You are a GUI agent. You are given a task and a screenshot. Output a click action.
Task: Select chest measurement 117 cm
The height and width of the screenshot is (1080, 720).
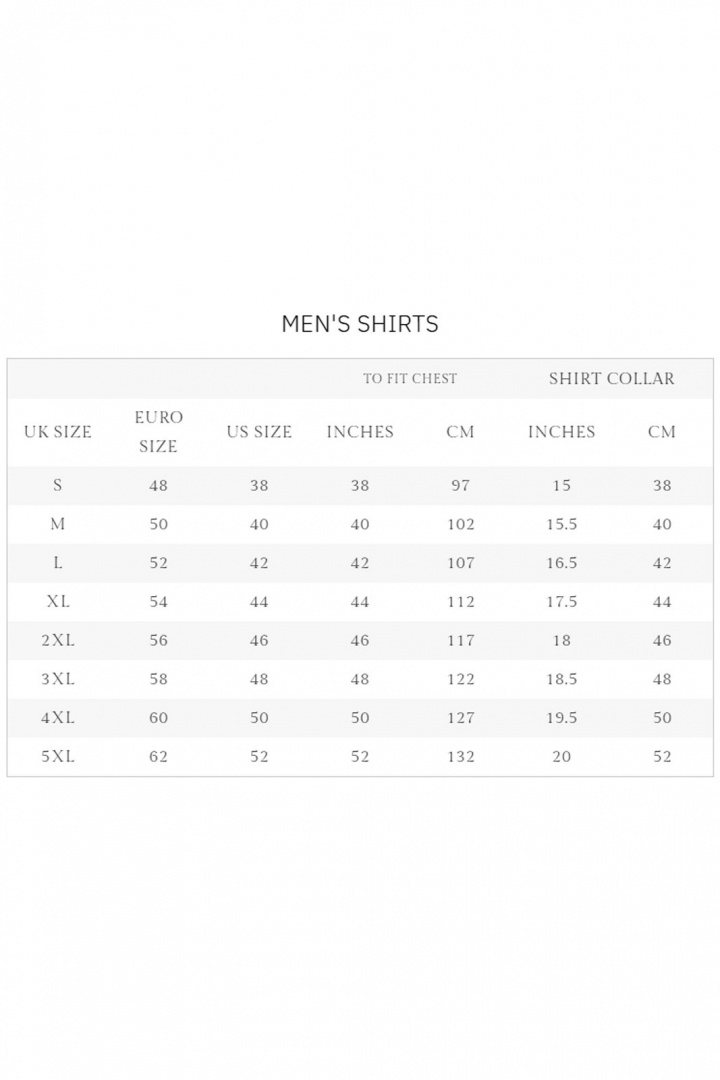(x=461, y=640)
